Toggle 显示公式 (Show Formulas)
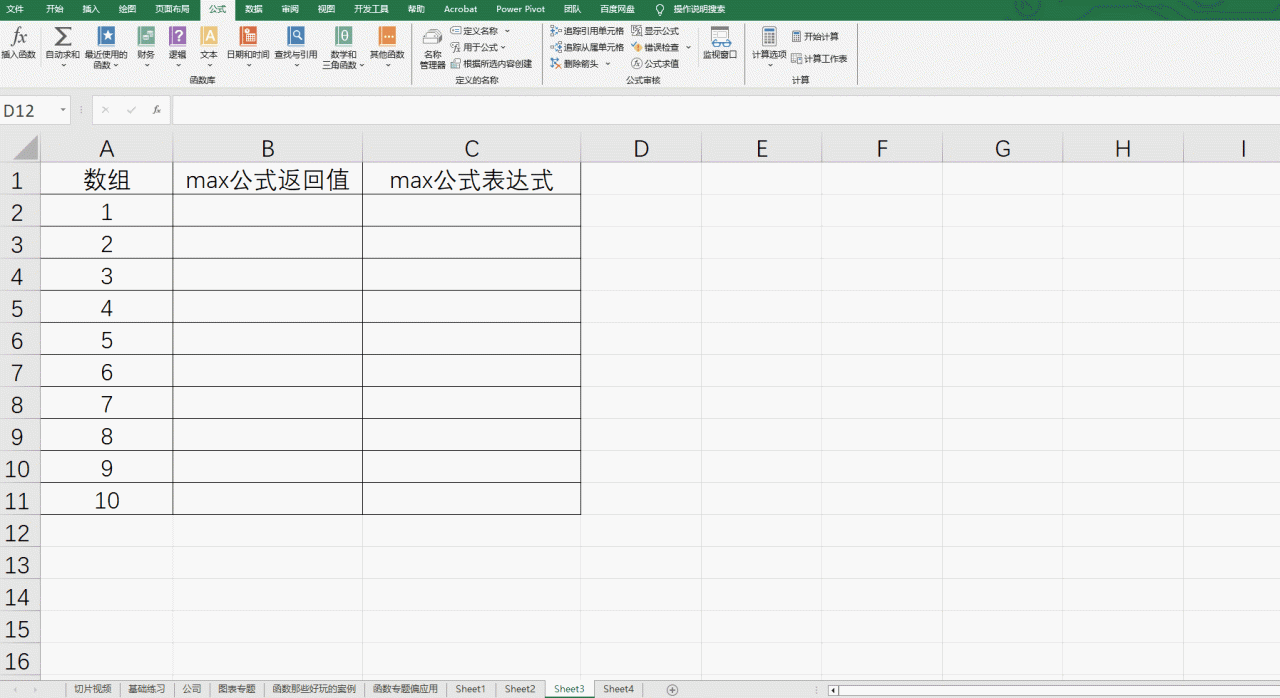Image resolution: width=1280 pixels, height=698 pixels. coord(655,31)
